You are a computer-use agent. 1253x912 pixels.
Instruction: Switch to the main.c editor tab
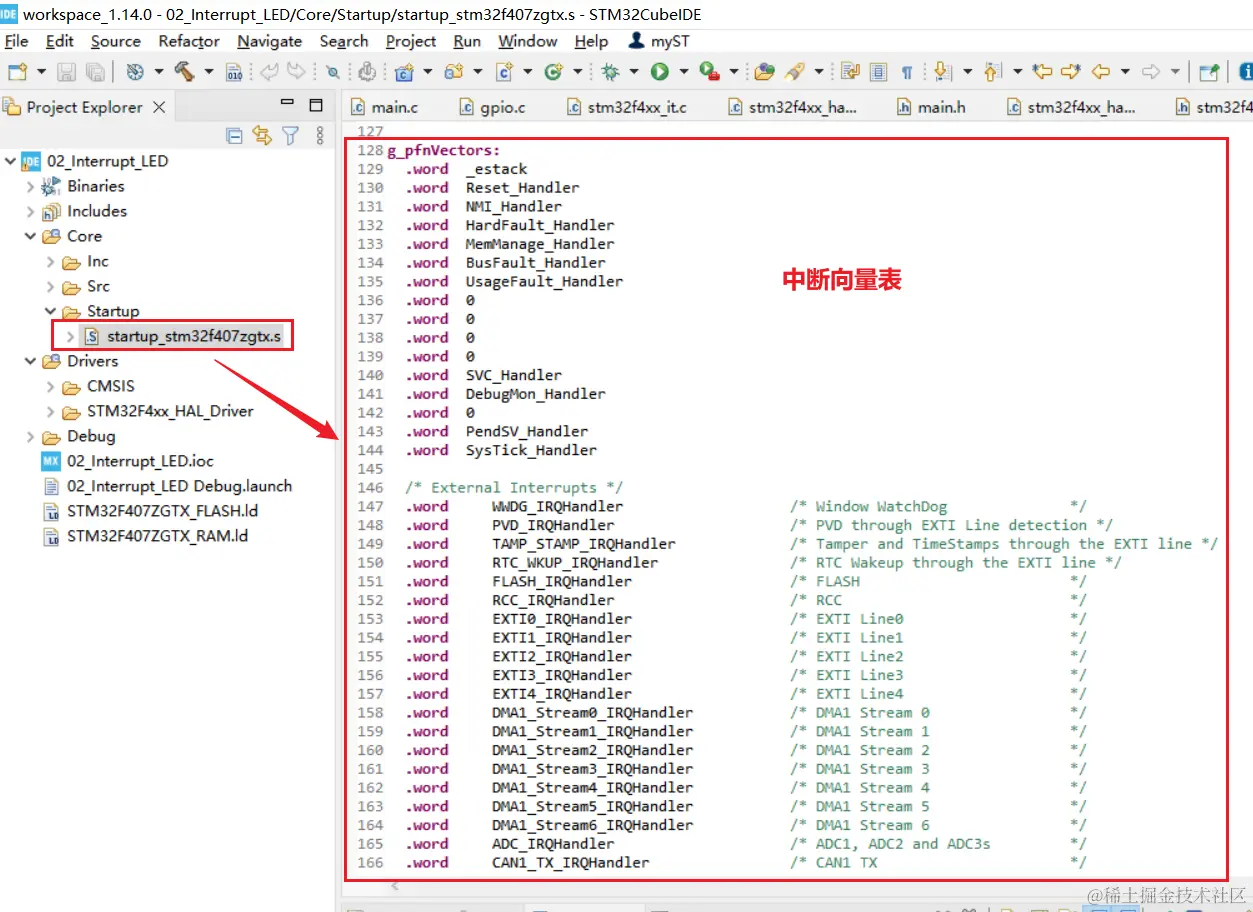point(384,107)
